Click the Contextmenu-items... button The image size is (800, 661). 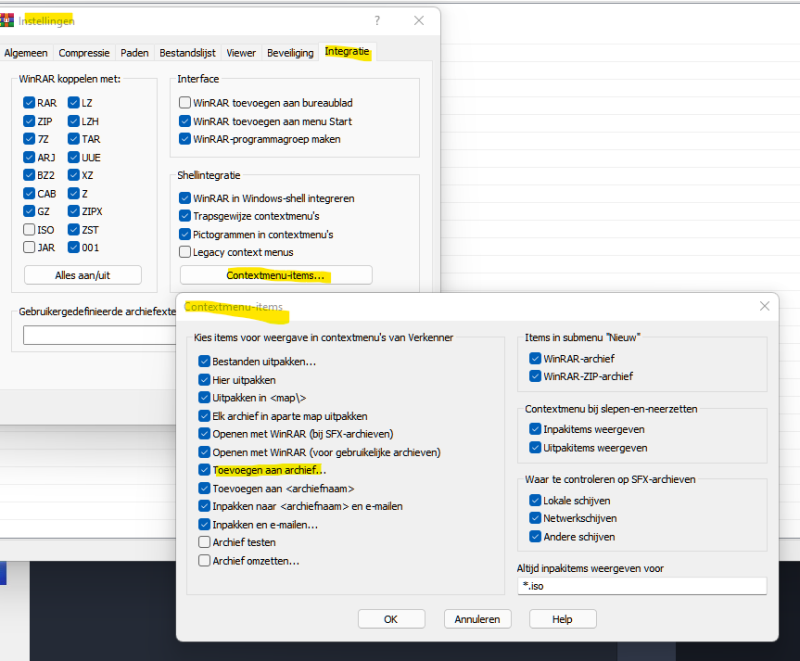tap(276, 275)
